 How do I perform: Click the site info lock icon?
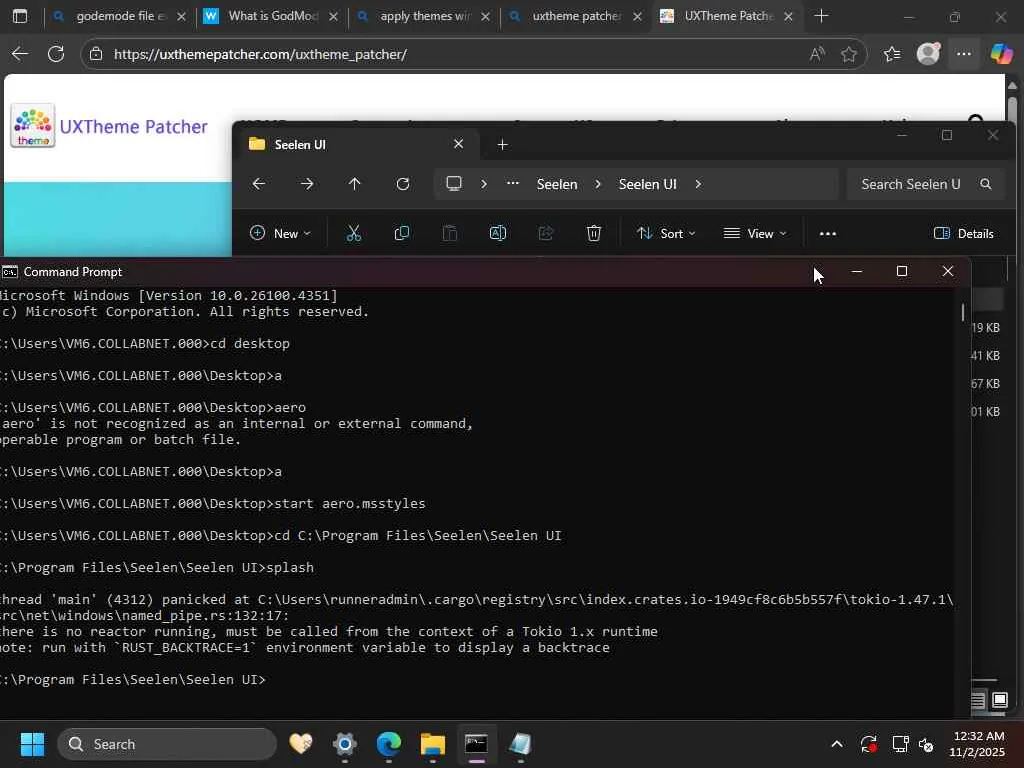pos(96,54)
